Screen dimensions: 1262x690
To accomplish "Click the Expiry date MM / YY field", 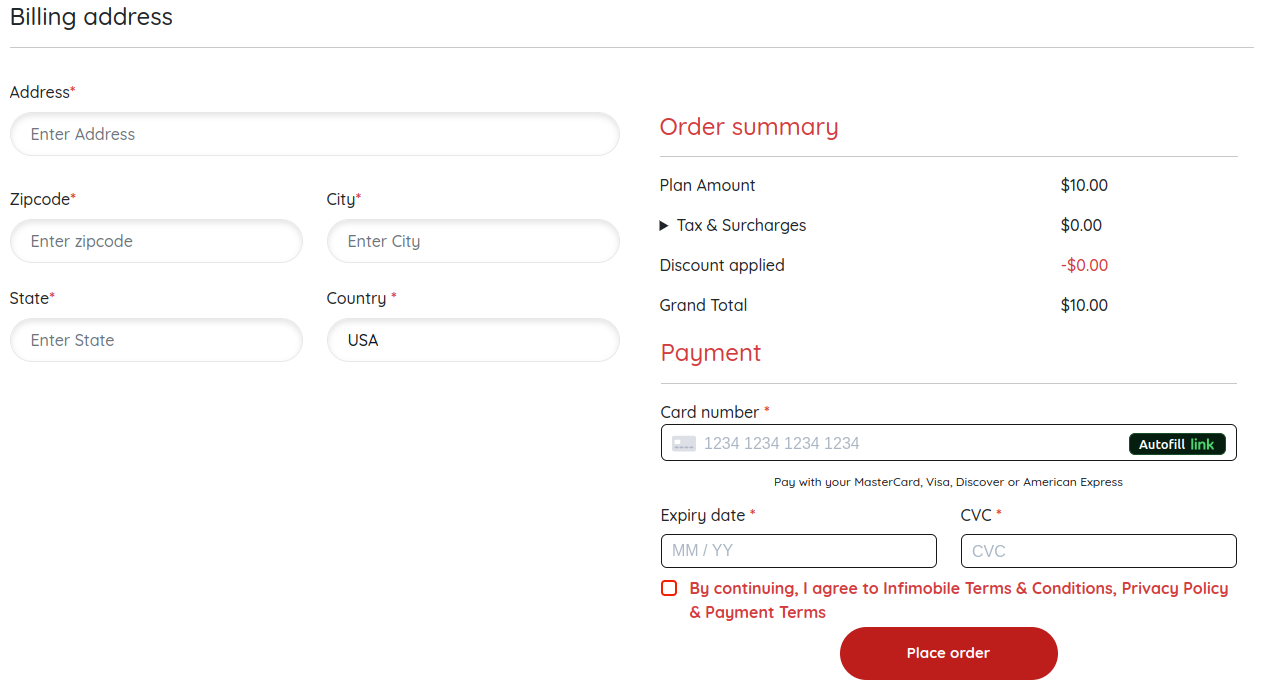I will click(798, 551).
